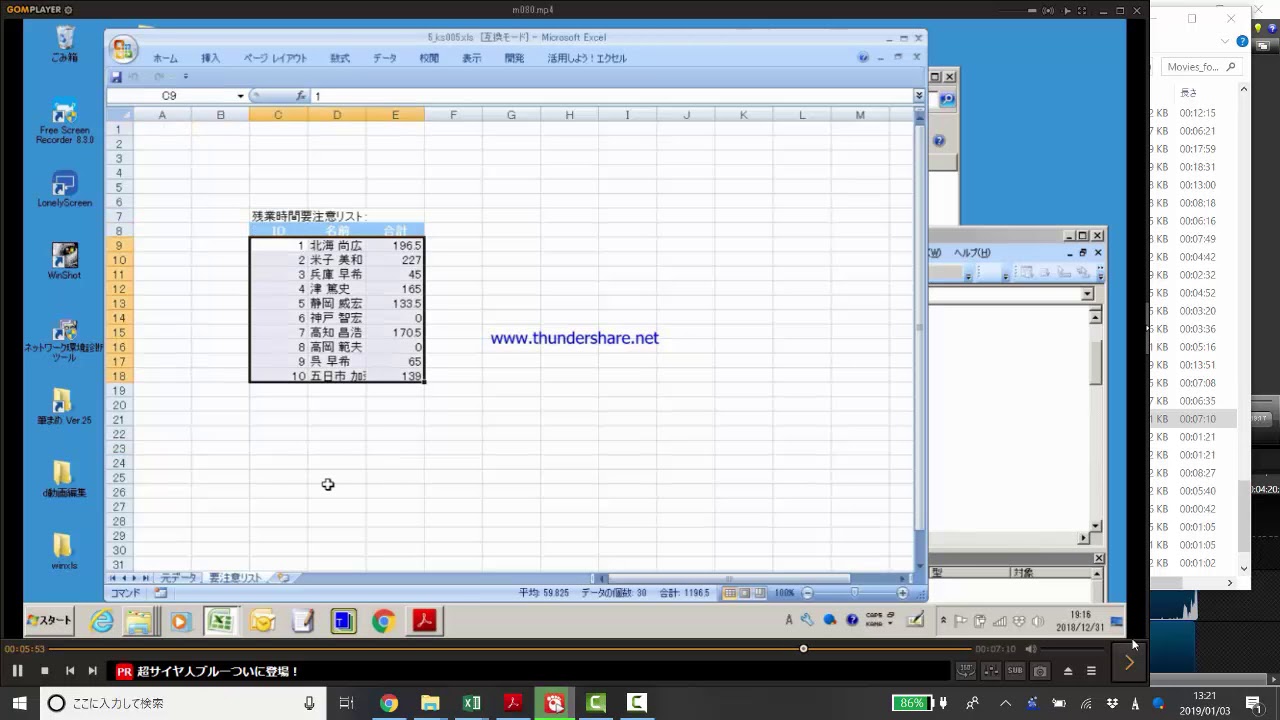
Task: Click the Excel icon in recorded taskbar
Action: [x=220, y=621]
